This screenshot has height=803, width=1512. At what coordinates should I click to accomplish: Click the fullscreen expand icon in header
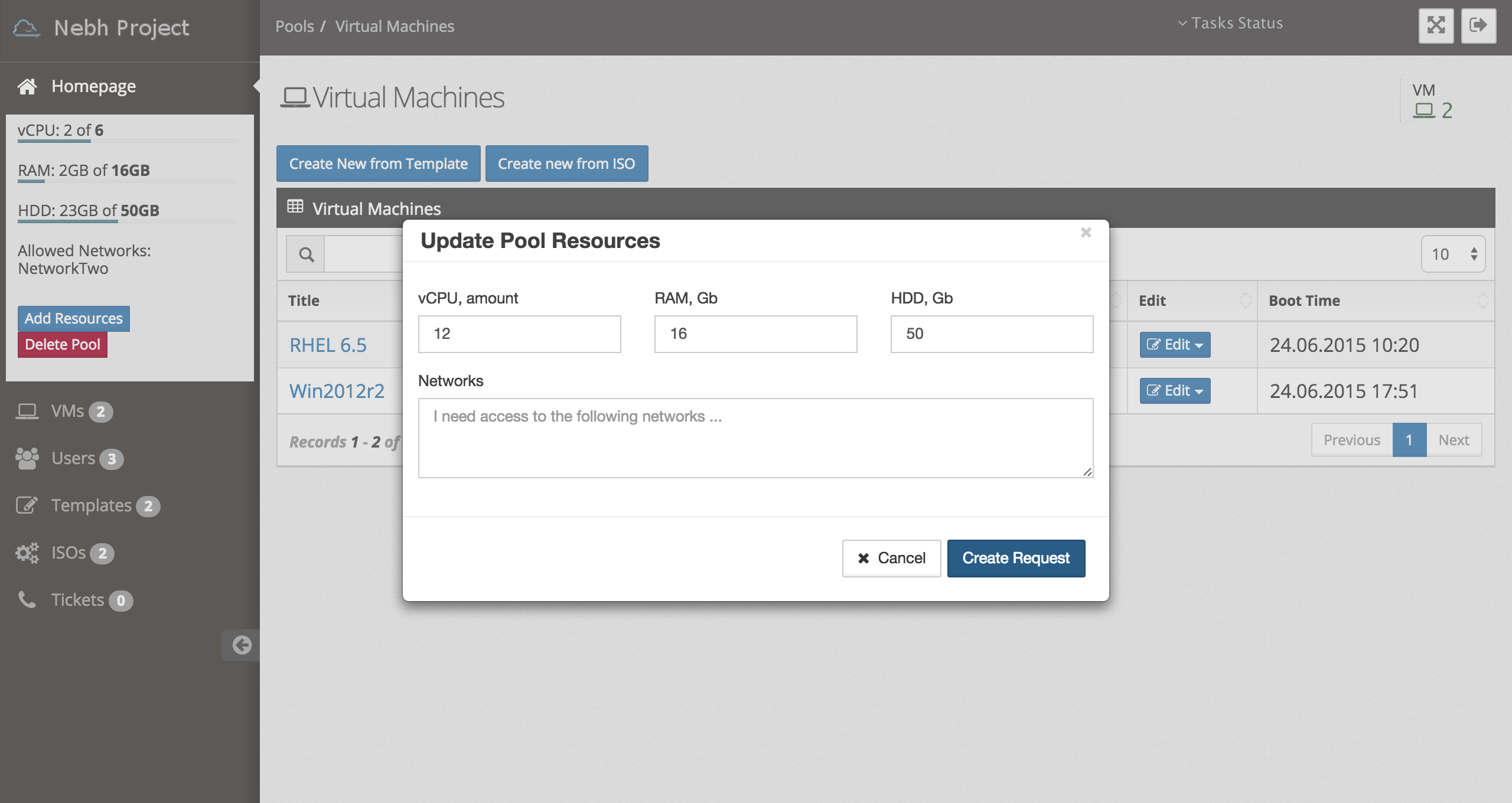(x=1436, y=25)
